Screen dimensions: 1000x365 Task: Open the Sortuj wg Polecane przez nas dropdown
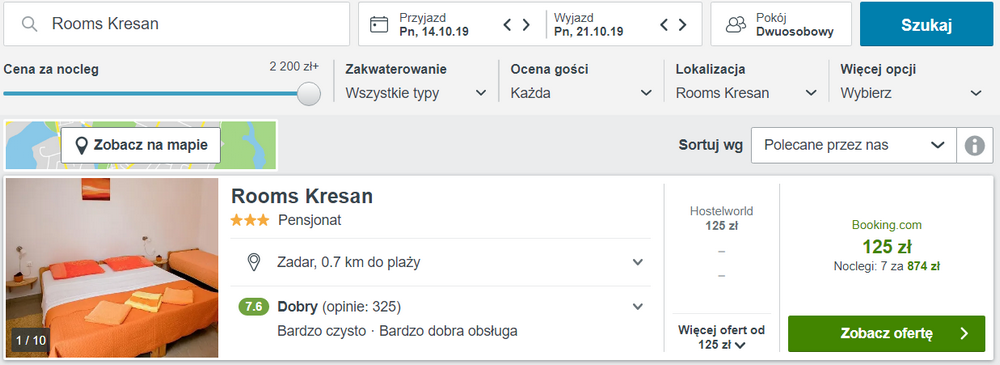click(854, 145)
